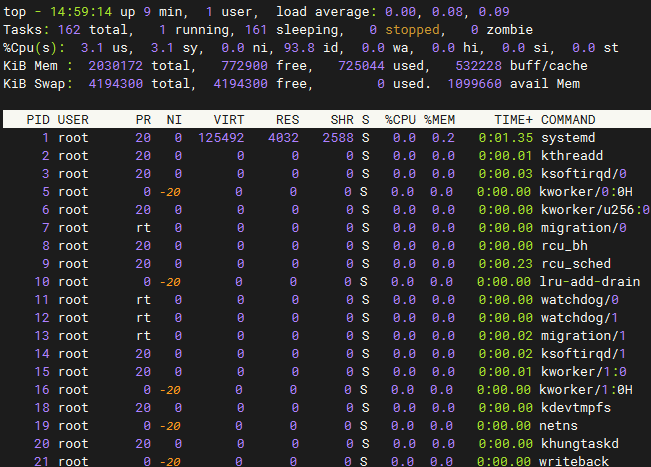Click the time 14:59:14 in top header

(81, 12)
